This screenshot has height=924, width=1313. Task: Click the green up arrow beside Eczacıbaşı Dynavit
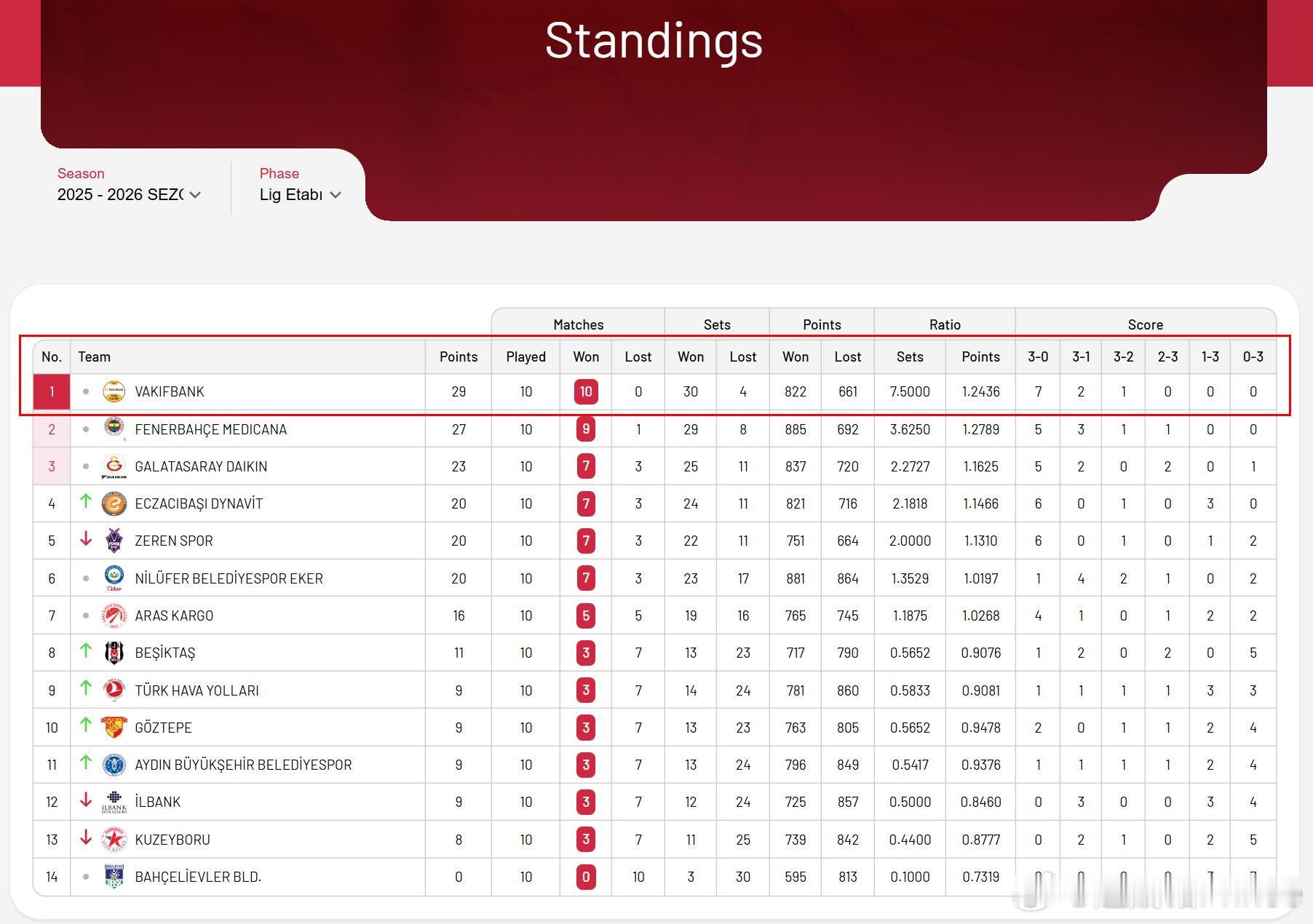pos(86,501)
